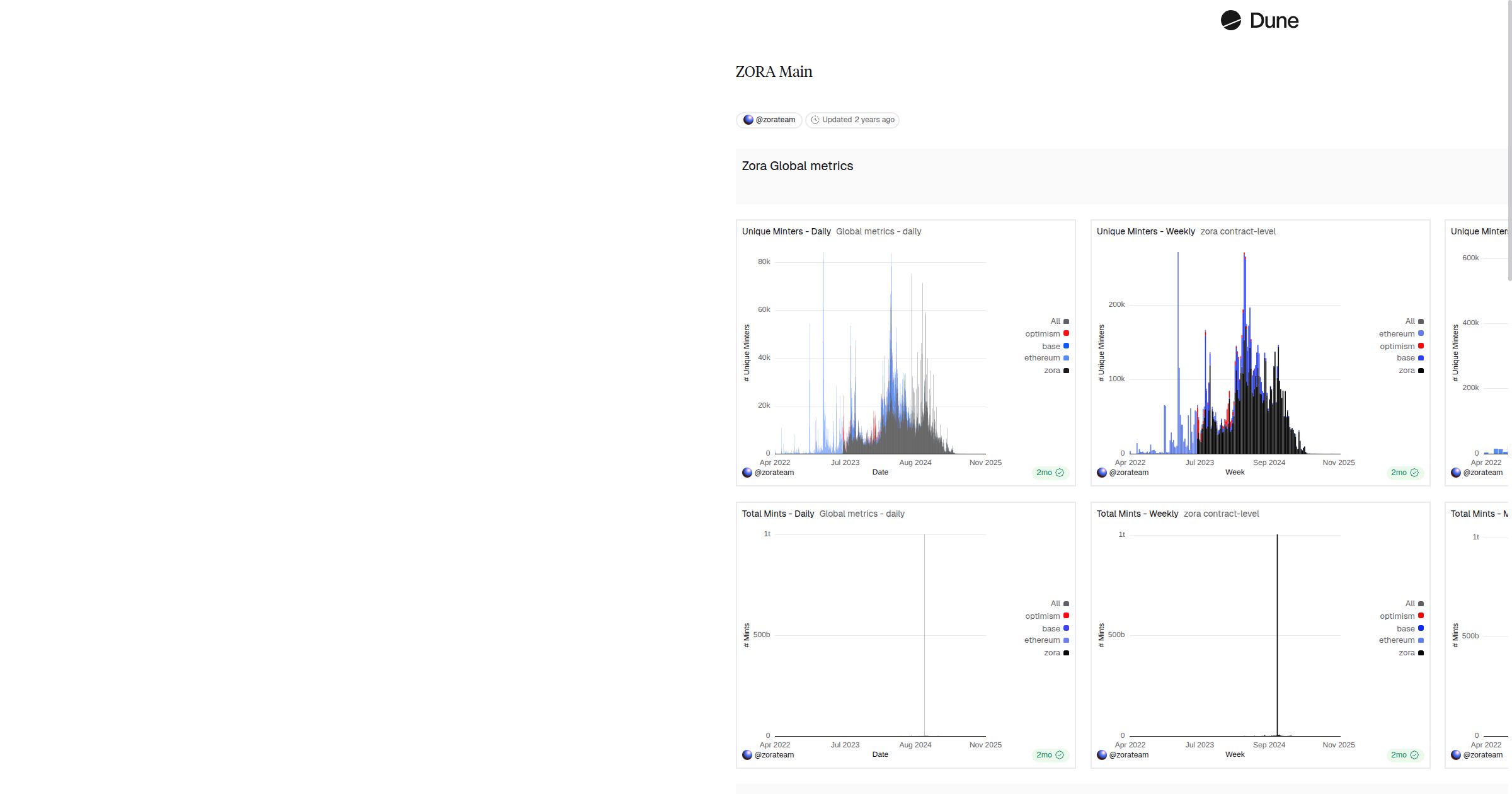Click the Dune logo icon

click(x=1230, y=21)
